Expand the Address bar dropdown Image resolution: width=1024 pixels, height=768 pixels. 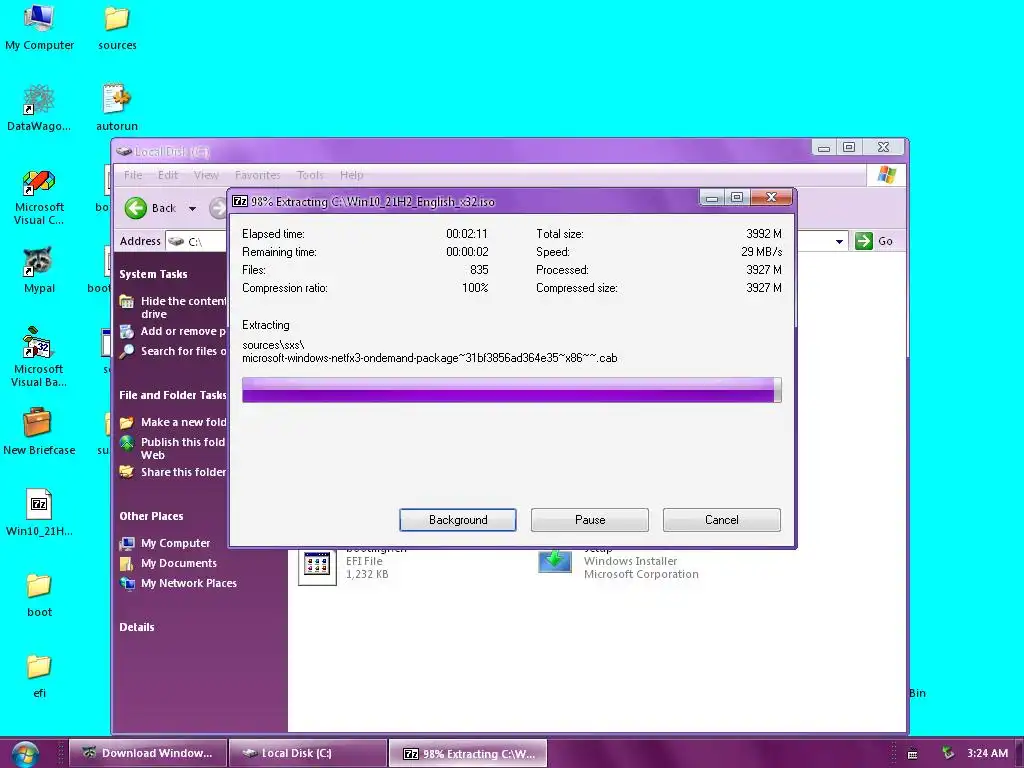click(839, 242)
